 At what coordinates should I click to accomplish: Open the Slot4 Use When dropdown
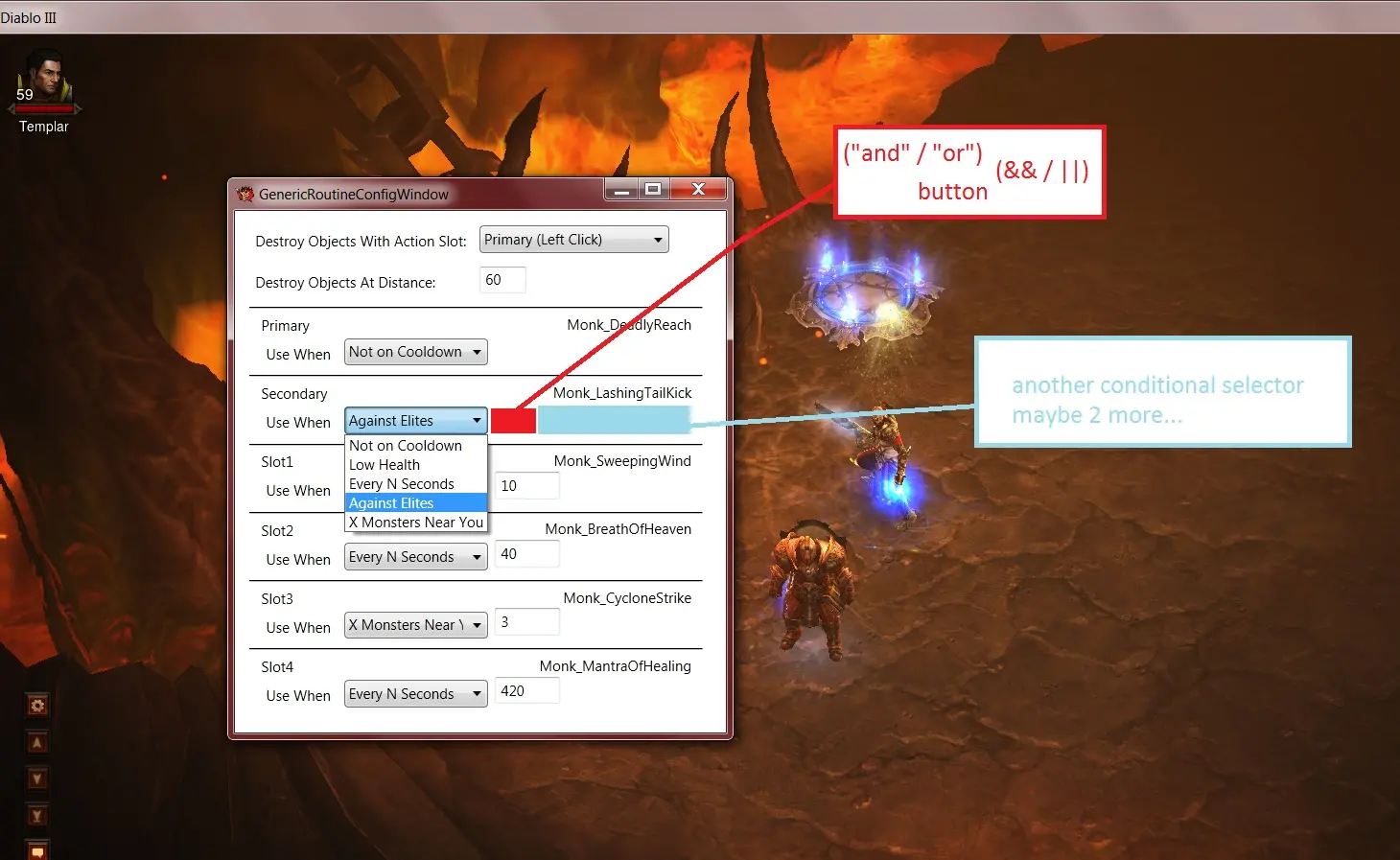[x=415, y=694]
